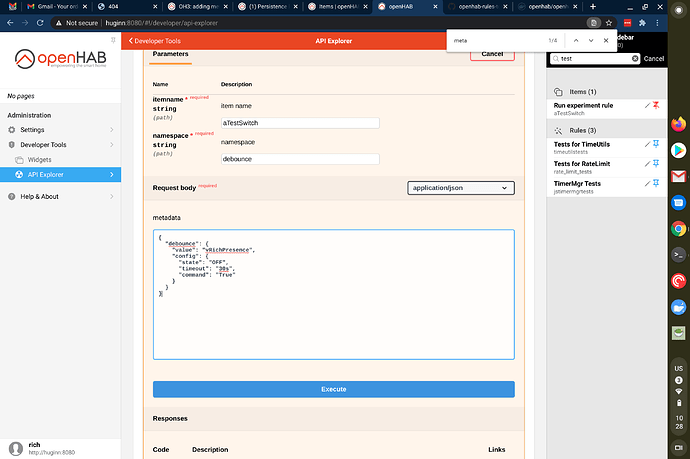Edit the Run experiment rule item
690x459 pixels.
pyautogui.click(x=647, y=105)
